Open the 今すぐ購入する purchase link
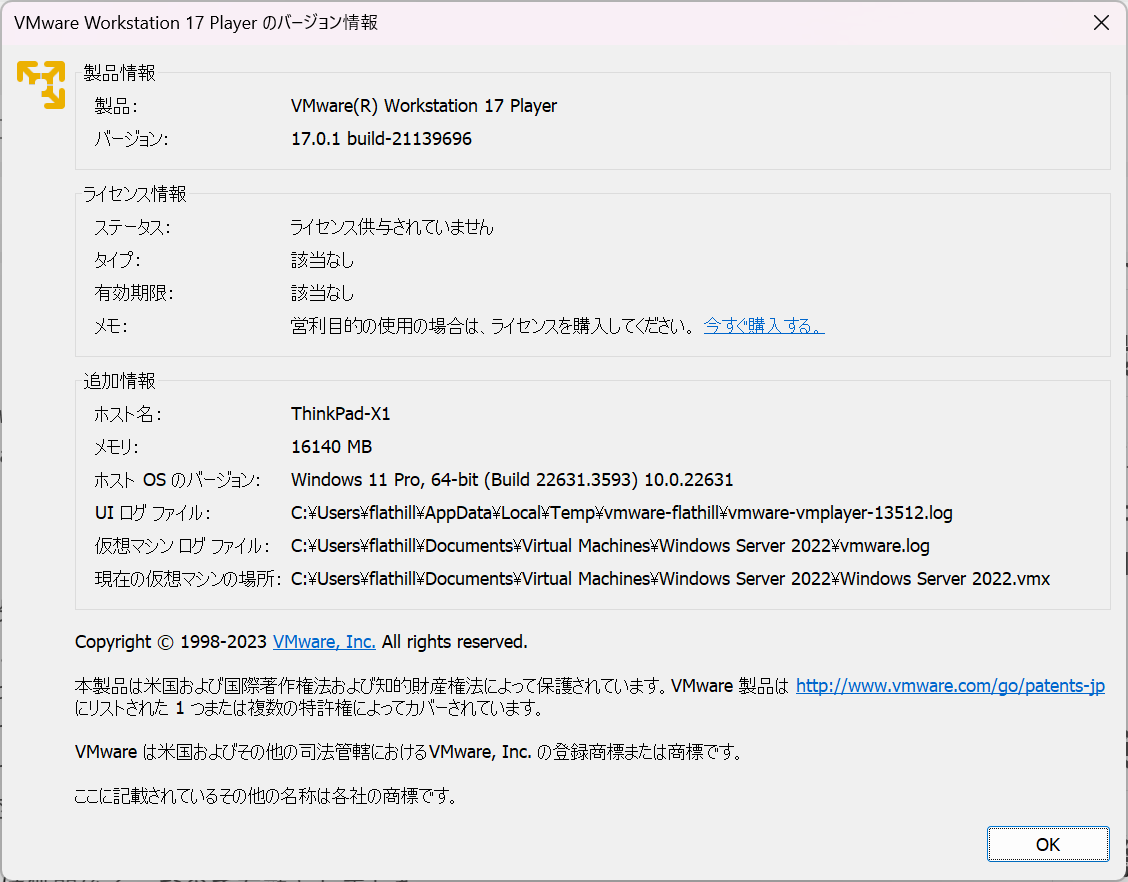The width and height of the screenshot is (1128, 882). pyautogui.click(x=763, y=326)
